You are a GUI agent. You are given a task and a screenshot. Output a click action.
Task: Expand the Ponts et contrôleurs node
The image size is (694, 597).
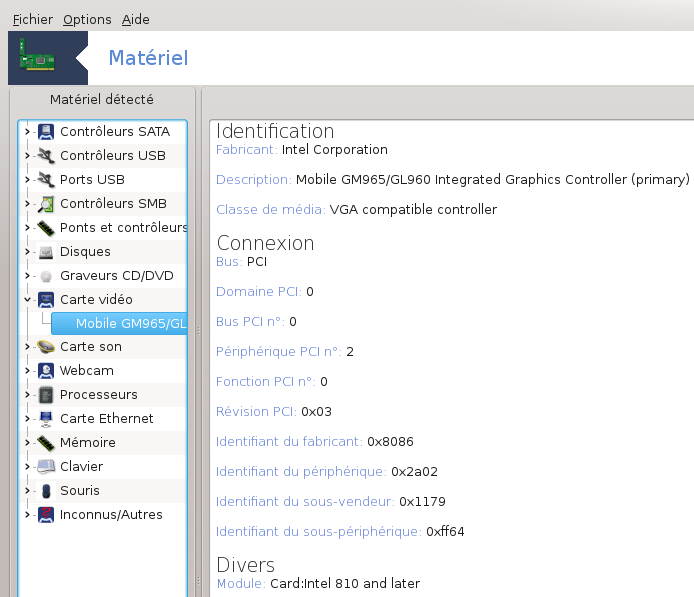coord(27,227)
